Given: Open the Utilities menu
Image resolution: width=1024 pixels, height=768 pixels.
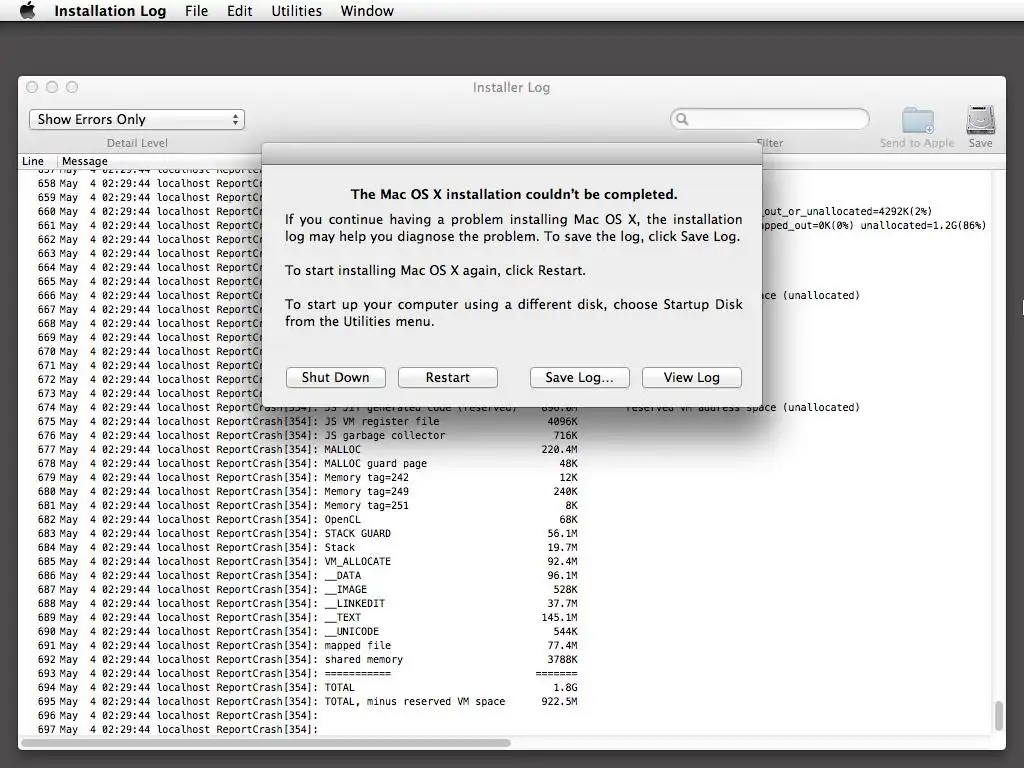Looking at the screenshot, I should [296, 11].
